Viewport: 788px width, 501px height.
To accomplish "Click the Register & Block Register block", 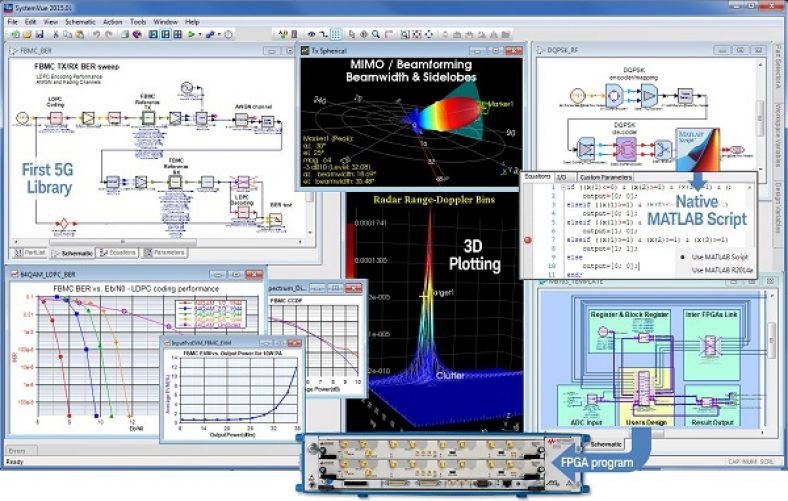I will (629, 331).
